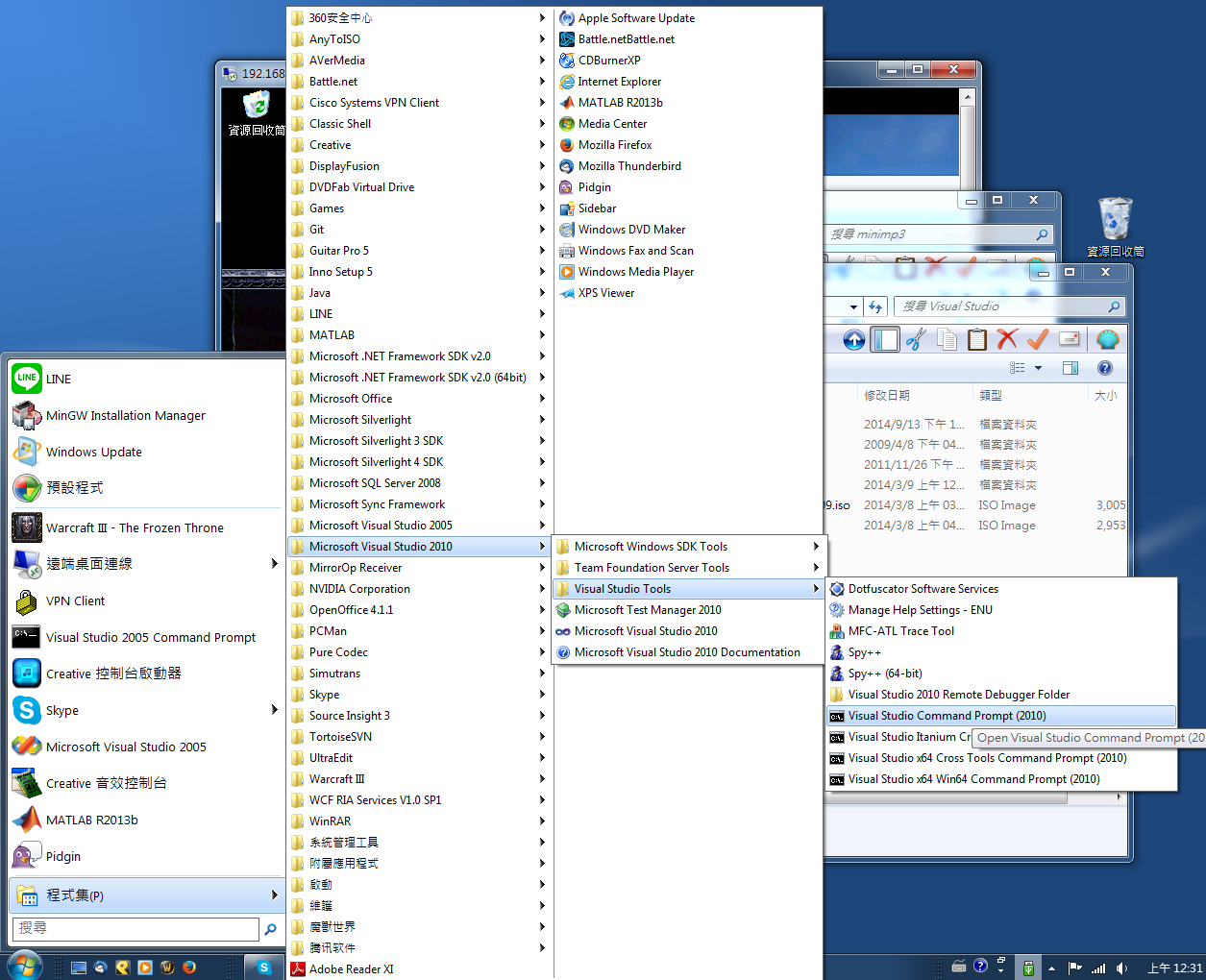
Task: Launch Microsoft Visual Studio 2005 from Start menu
Action: click(x=144, y=747)
